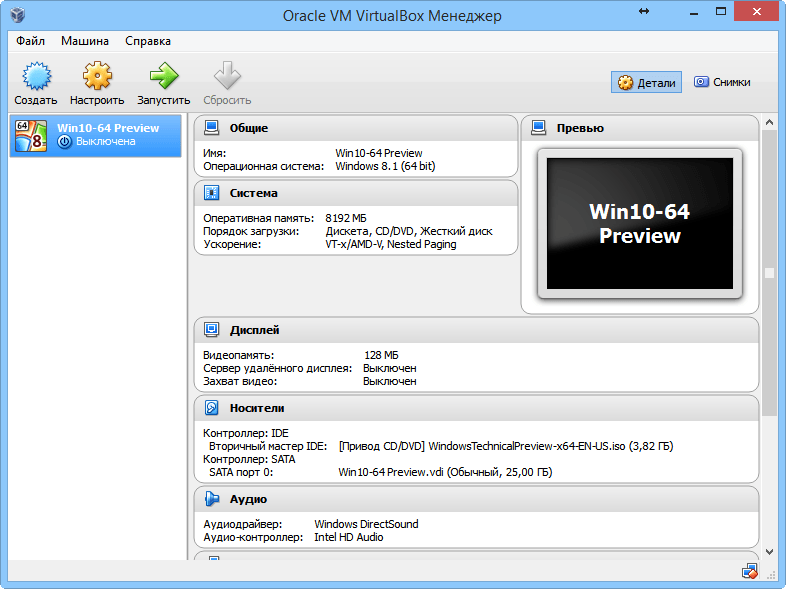Click the name value 'Win10-64 Preview' in Общие
This screenshot has width=786, height=589.
coord(378,153)
